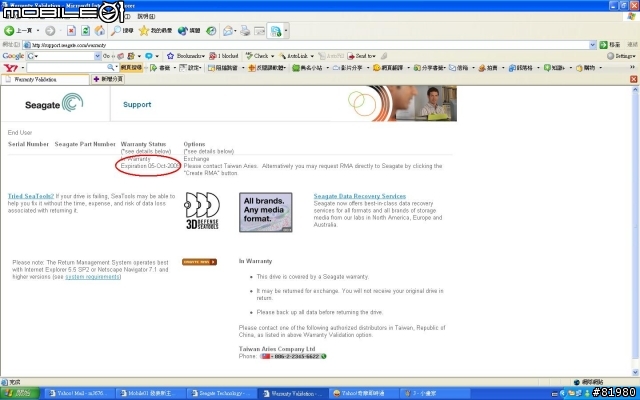Screen dimensions: 640x400
Task: Open the History icon in IE toolbar
Action: coord(211,31)
